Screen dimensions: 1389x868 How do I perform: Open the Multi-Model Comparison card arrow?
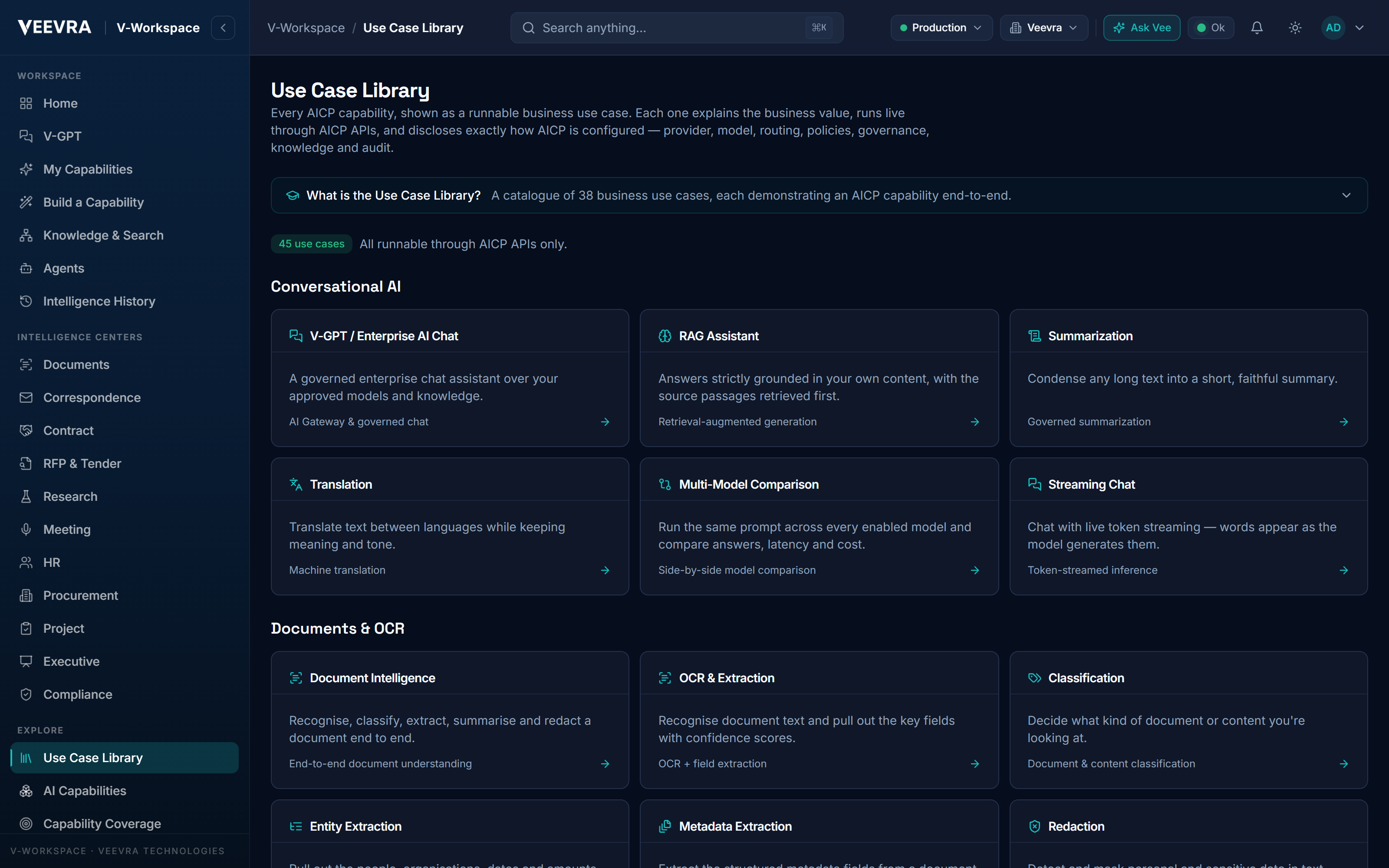974,570
